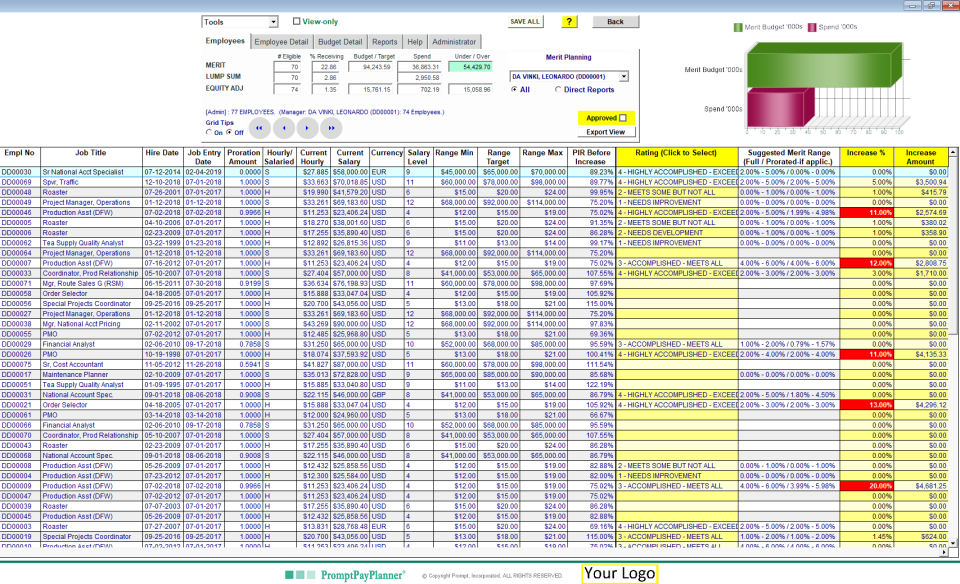Click the Your Logo placeholder
960x584 pixels.
click(620, 573)
